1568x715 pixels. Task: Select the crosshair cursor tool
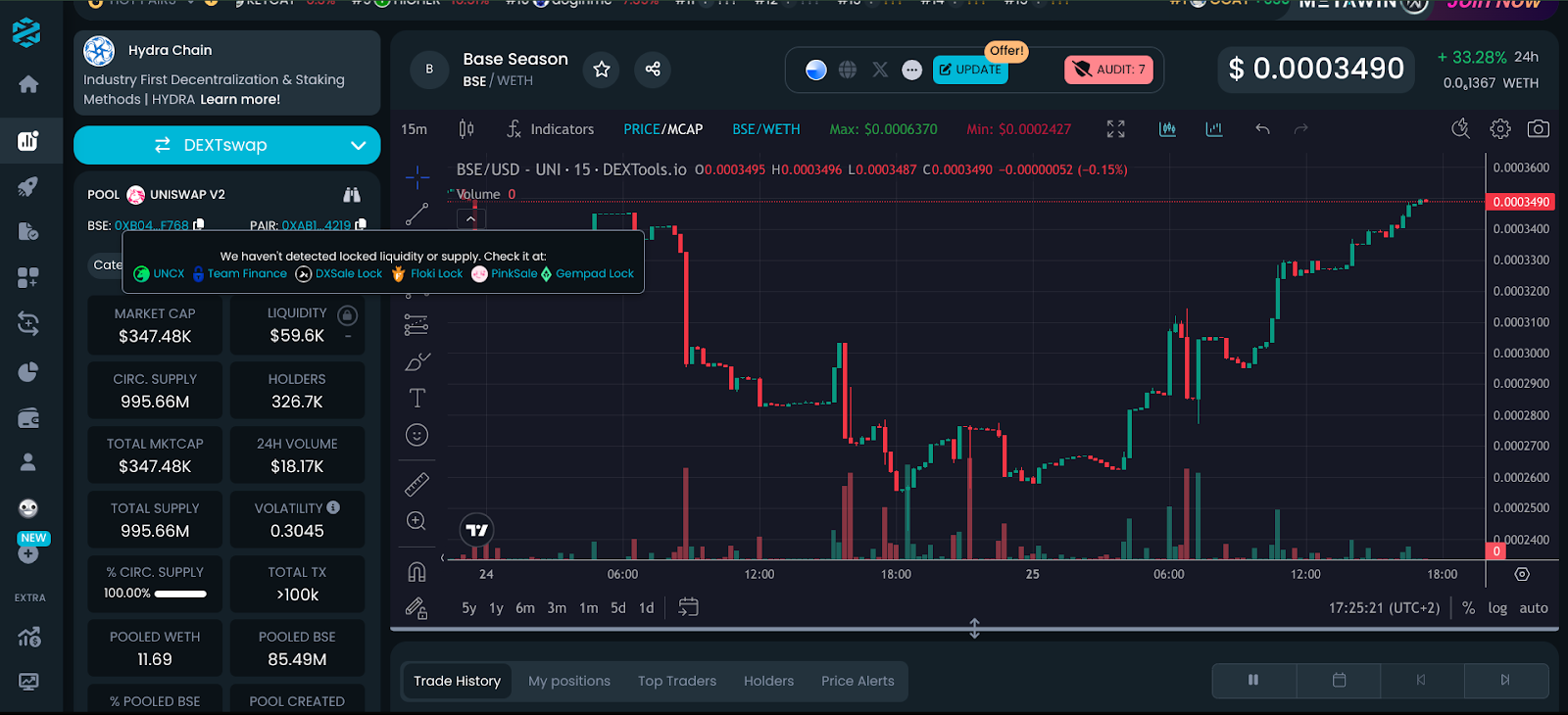(416, 177)
